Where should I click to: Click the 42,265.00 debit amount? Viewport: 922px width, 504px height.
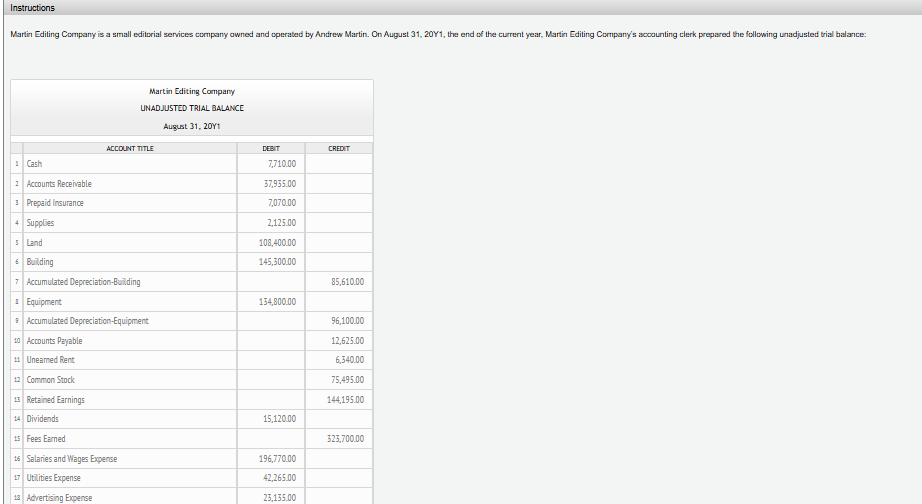click(280, 478)
